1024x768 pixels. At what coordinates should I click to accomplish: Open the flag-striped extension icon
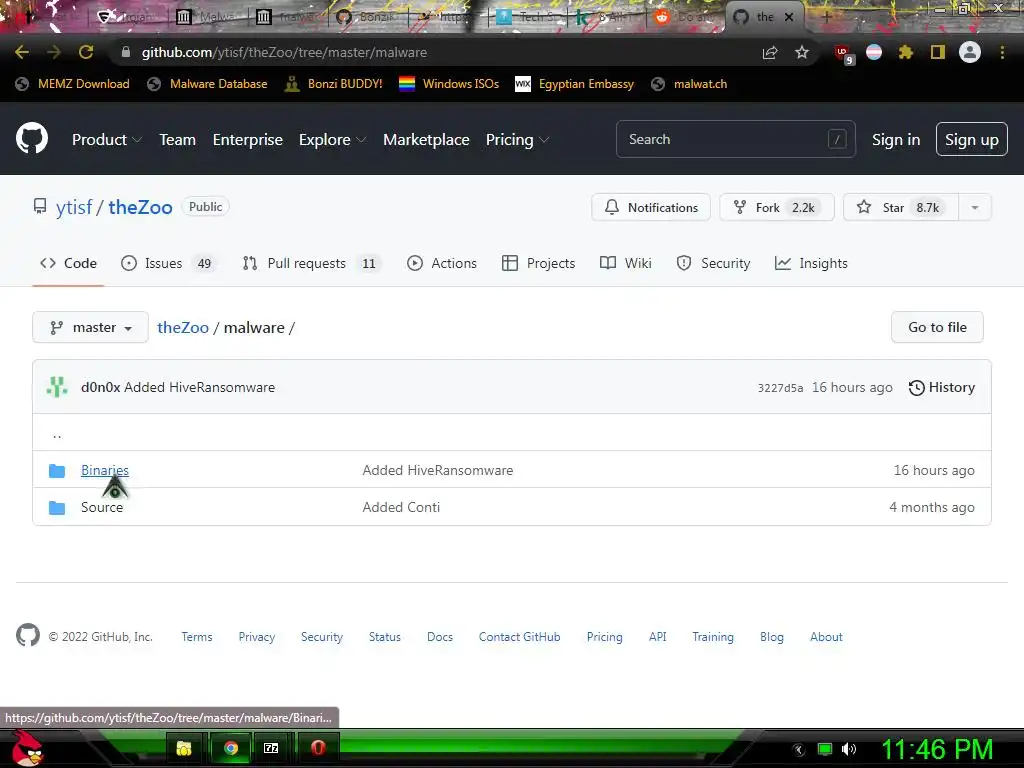tap(874, 52)
